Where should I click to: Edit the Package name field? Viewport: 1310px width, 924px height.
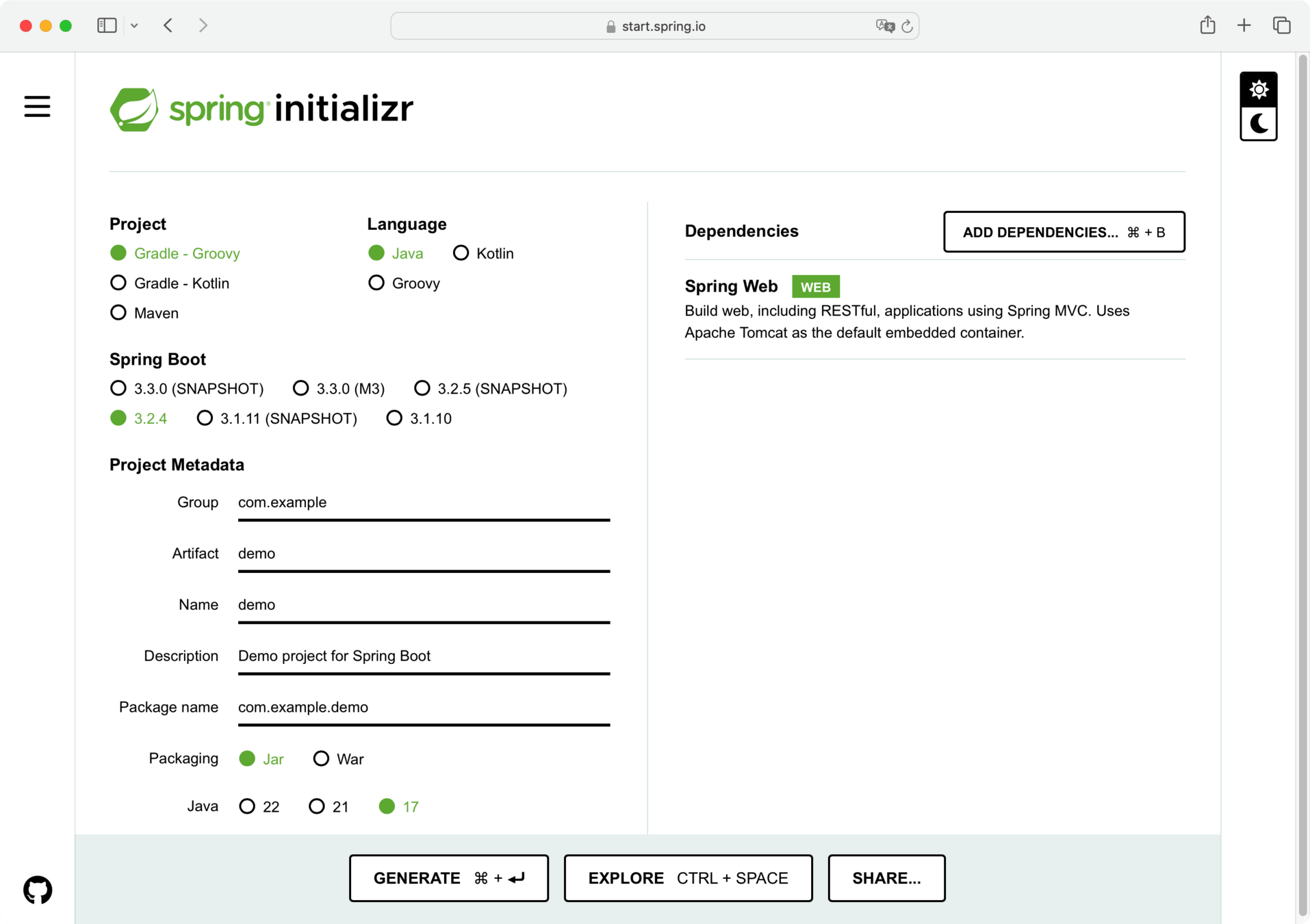pyautogui.click(x=424, y=708)
